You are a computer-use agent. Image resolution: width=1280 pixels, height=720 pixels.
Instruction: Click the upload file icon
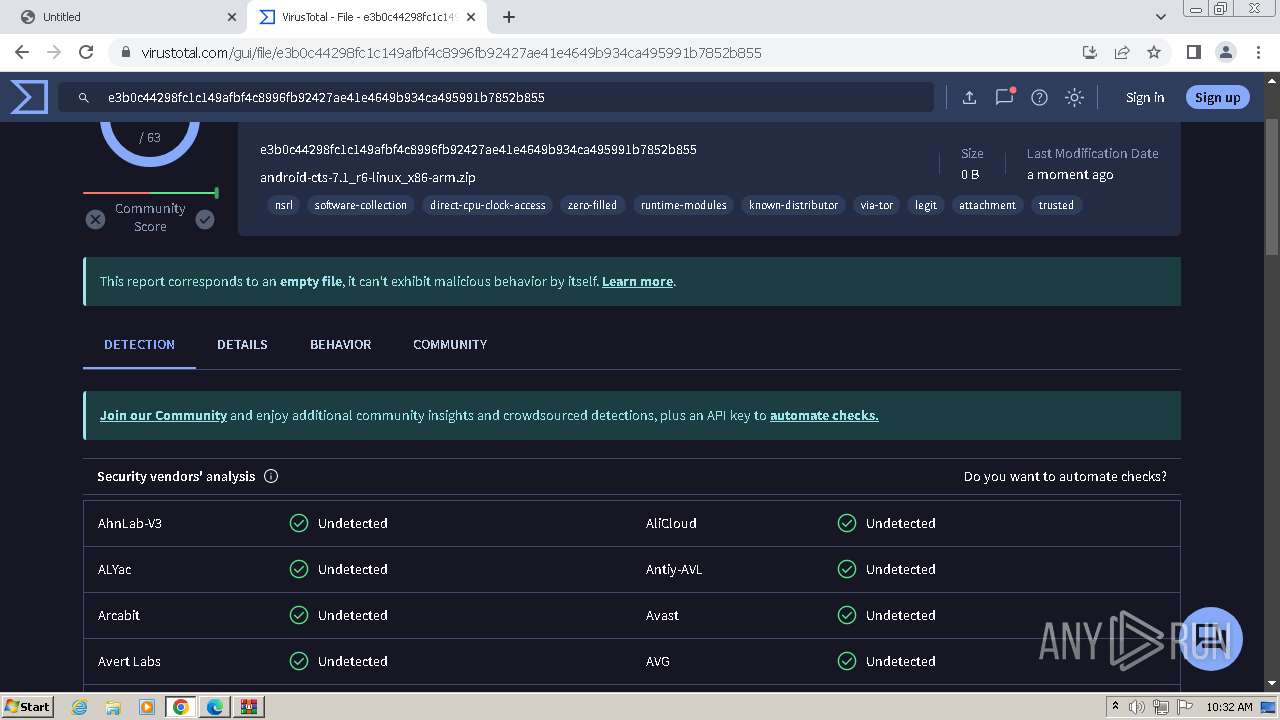tap(969, 97)
